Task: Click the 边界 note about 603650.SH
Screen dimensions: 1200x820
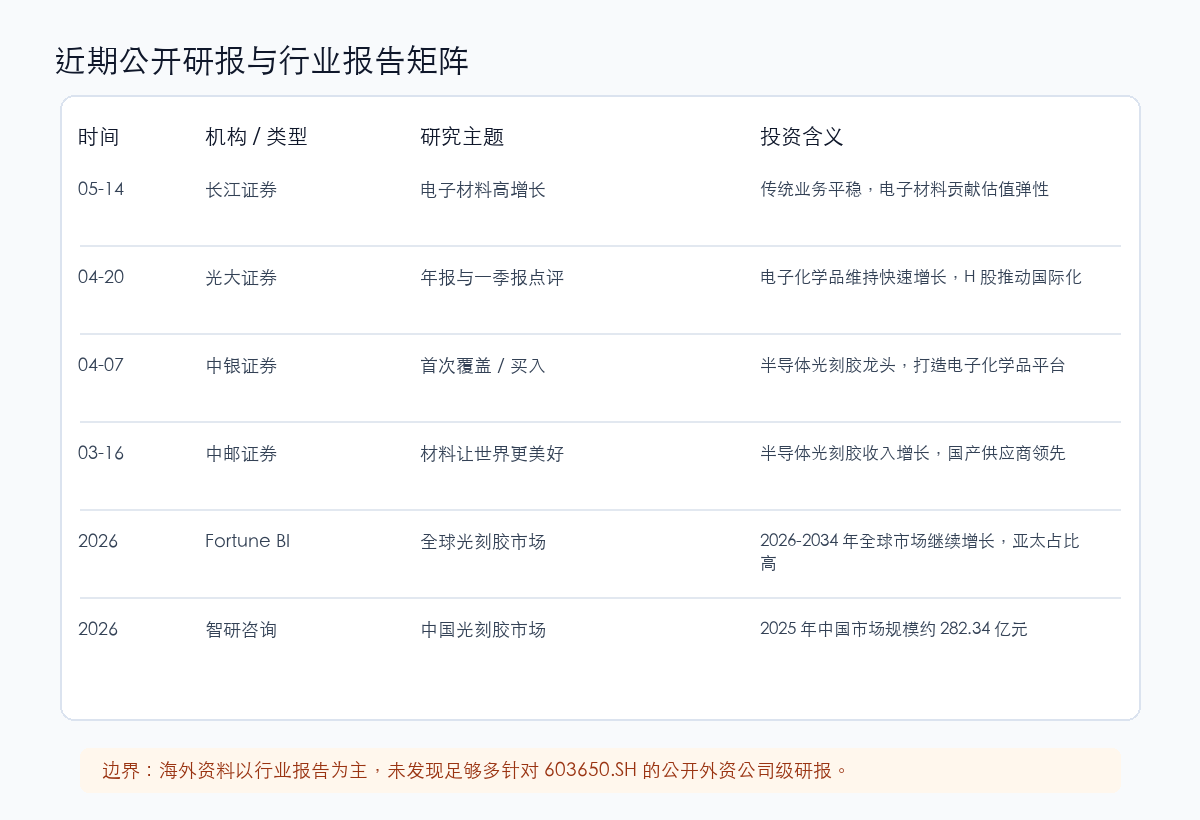Action: (x=600, y=771)
